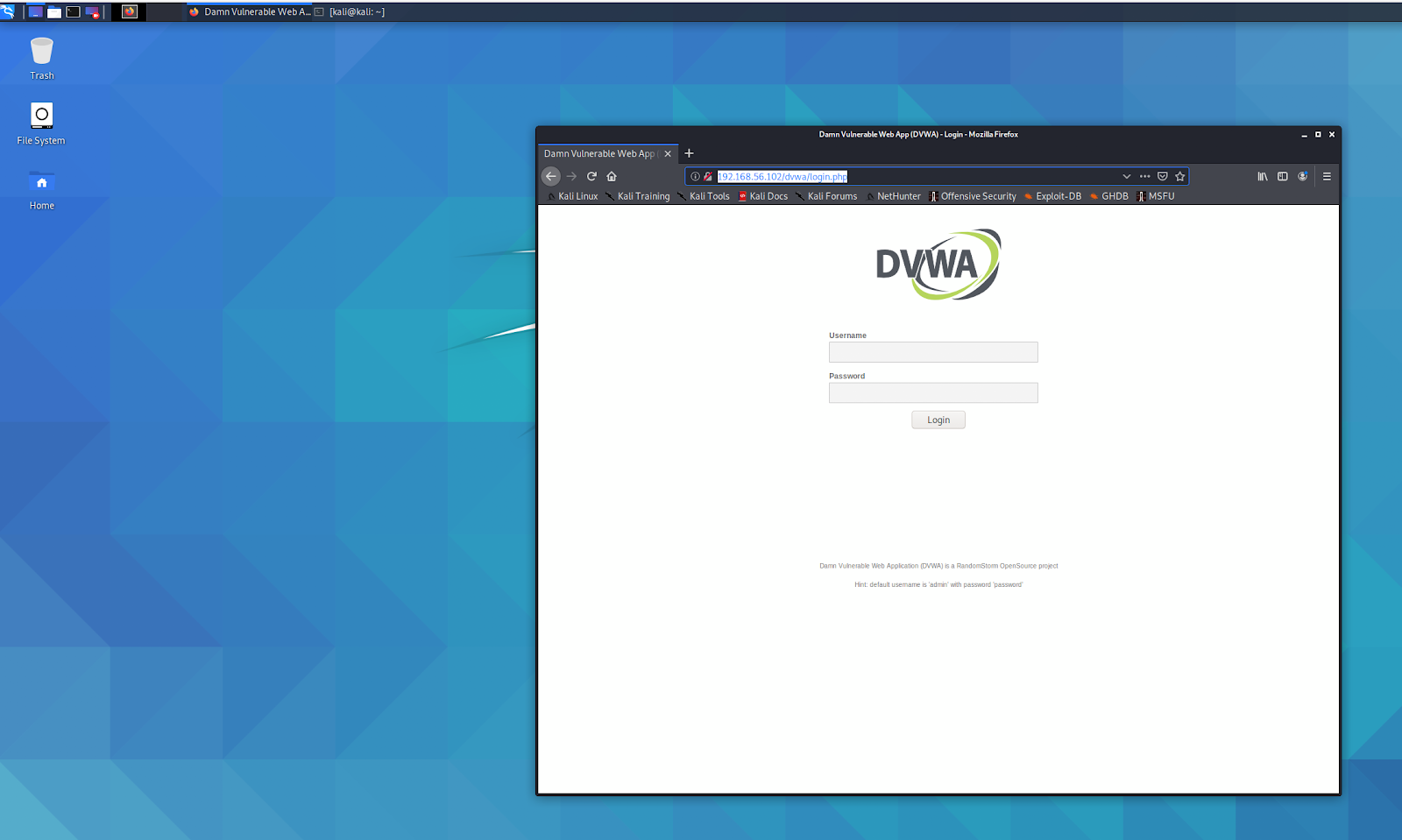Image resolution: width=1402 pixels, height=840 pixels.
Task: Open the Kali applications menu
Action: [x=8, y=11]
